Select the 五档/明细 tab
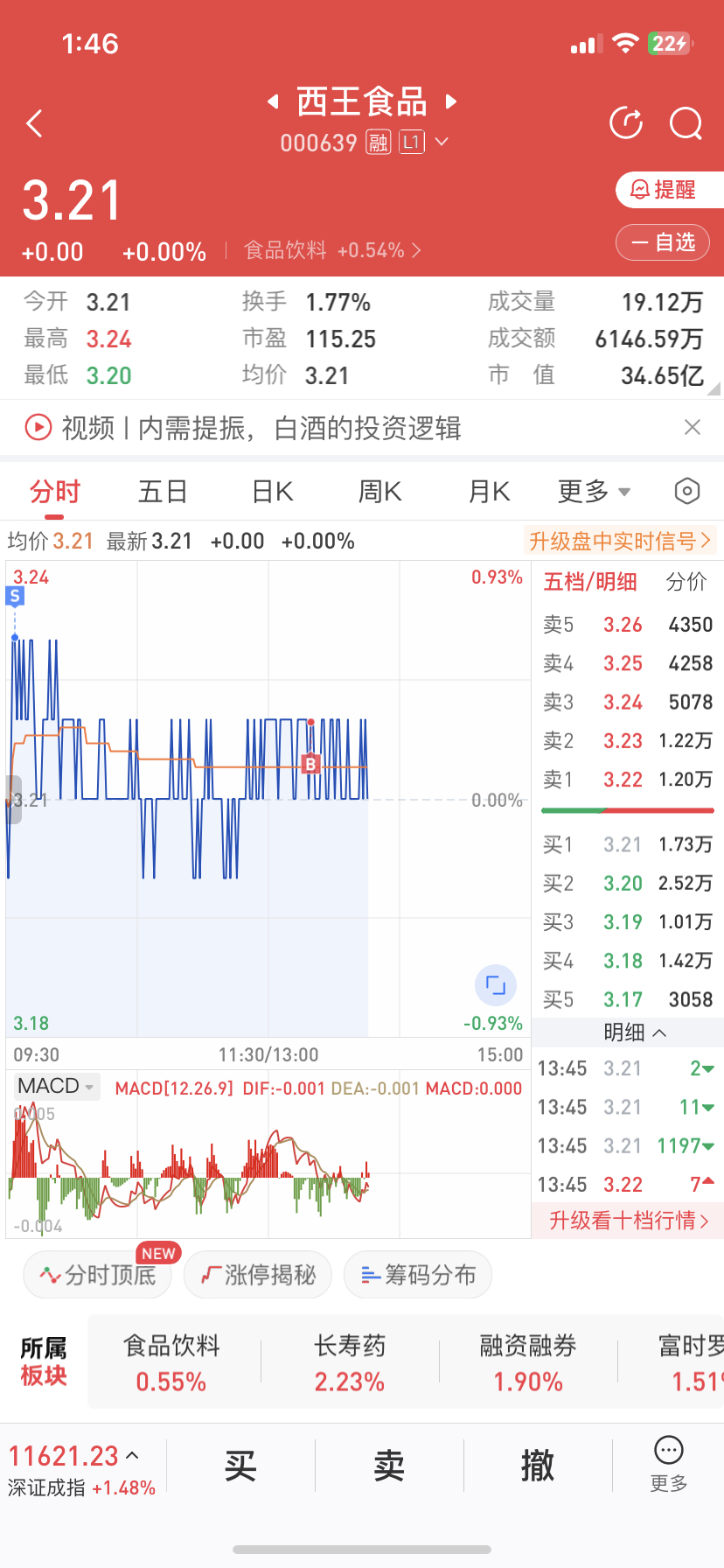 [590, 582]
